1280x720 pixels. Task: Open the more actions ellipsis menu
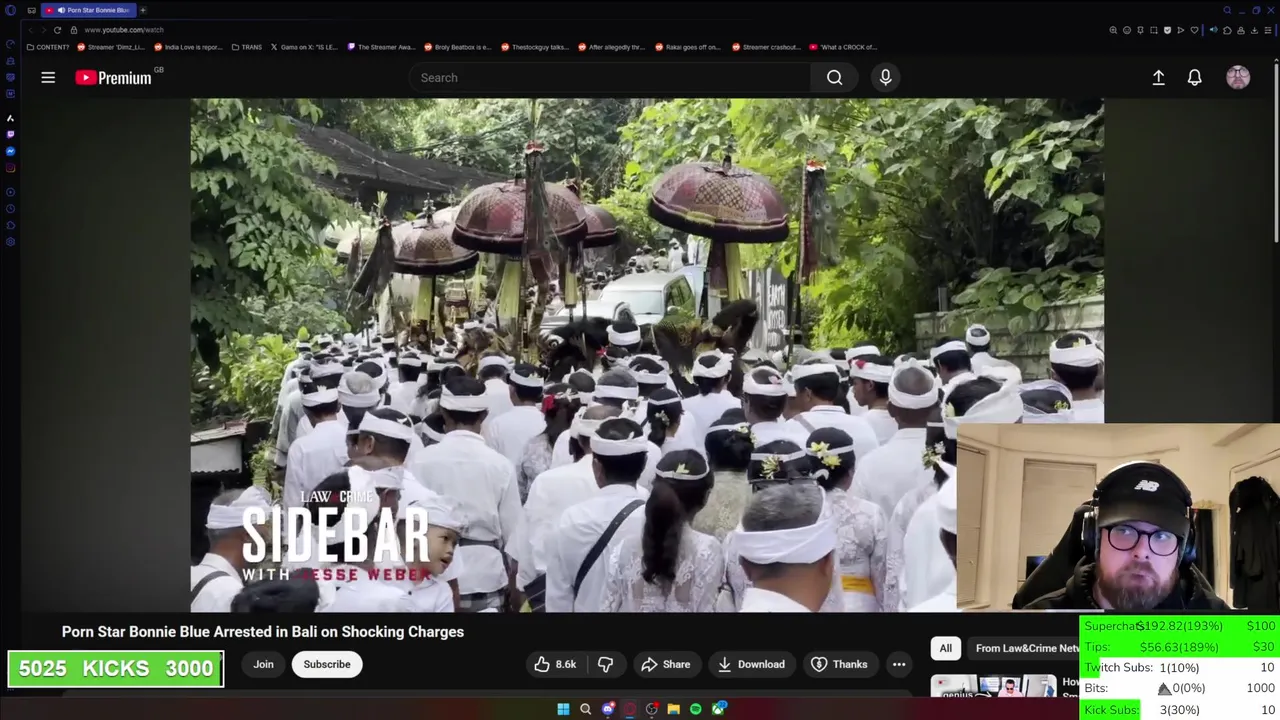pos(899,664)
